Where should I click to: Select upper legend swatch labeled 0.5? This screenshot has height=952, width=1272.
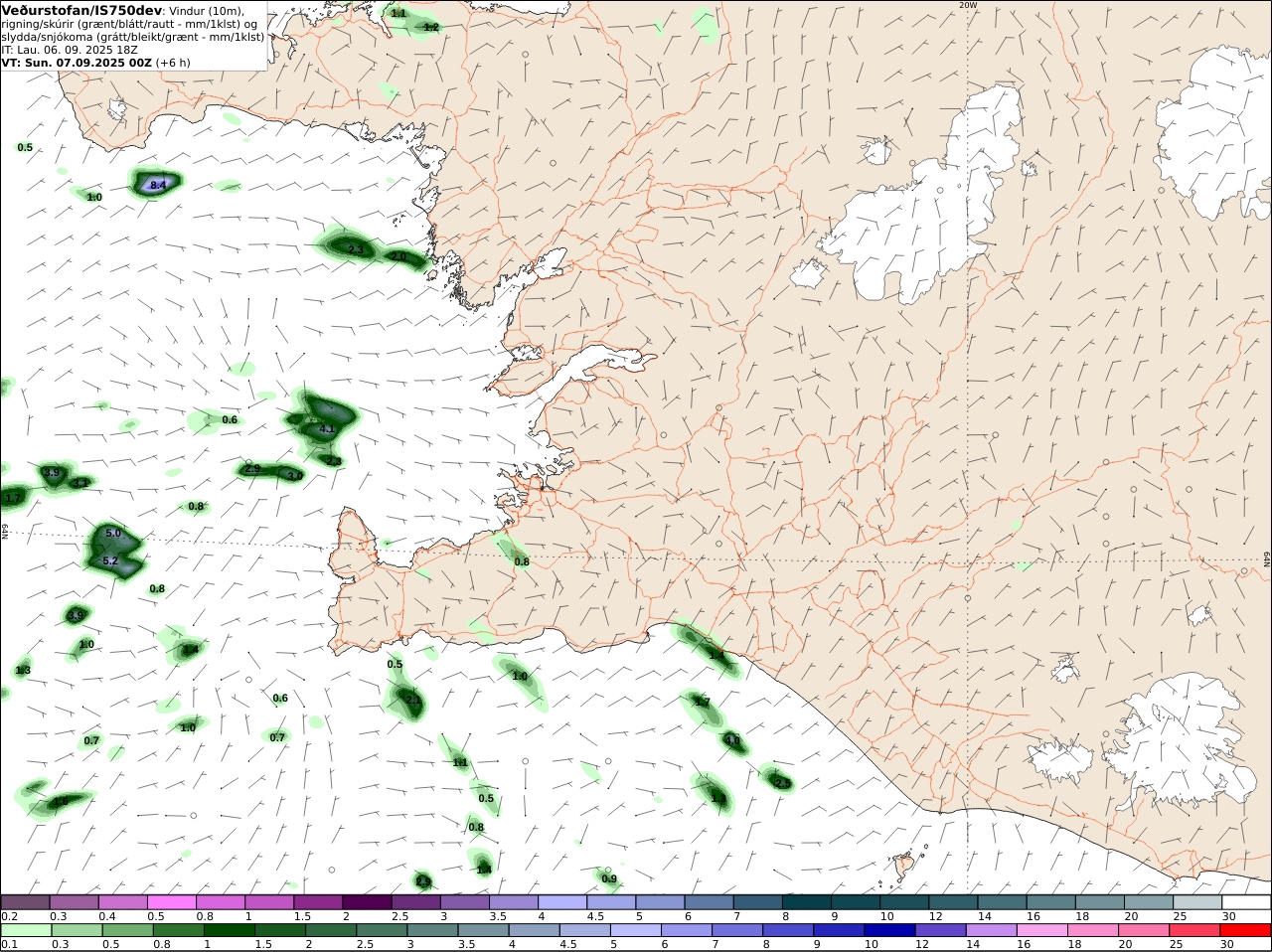[x=171, y=901]
